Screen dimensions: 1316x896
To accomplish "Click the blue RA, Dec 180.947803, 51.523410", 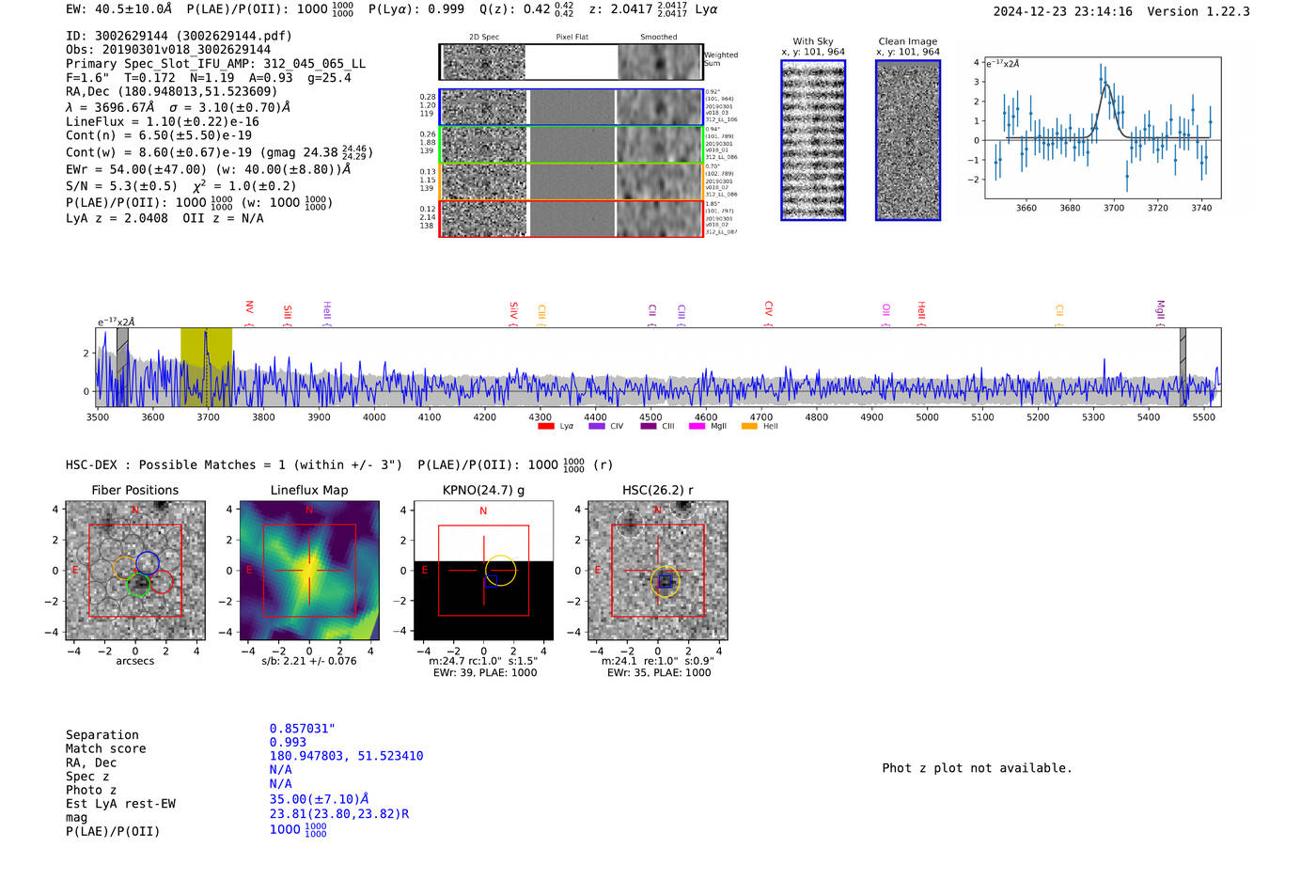I will (346, 756).
